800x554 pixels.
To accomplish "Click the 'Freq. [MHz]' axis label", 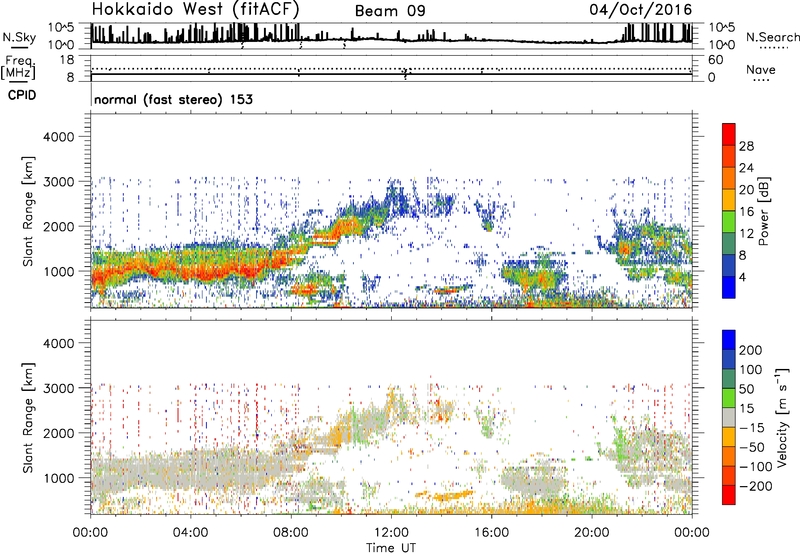I will click(18, 68).
